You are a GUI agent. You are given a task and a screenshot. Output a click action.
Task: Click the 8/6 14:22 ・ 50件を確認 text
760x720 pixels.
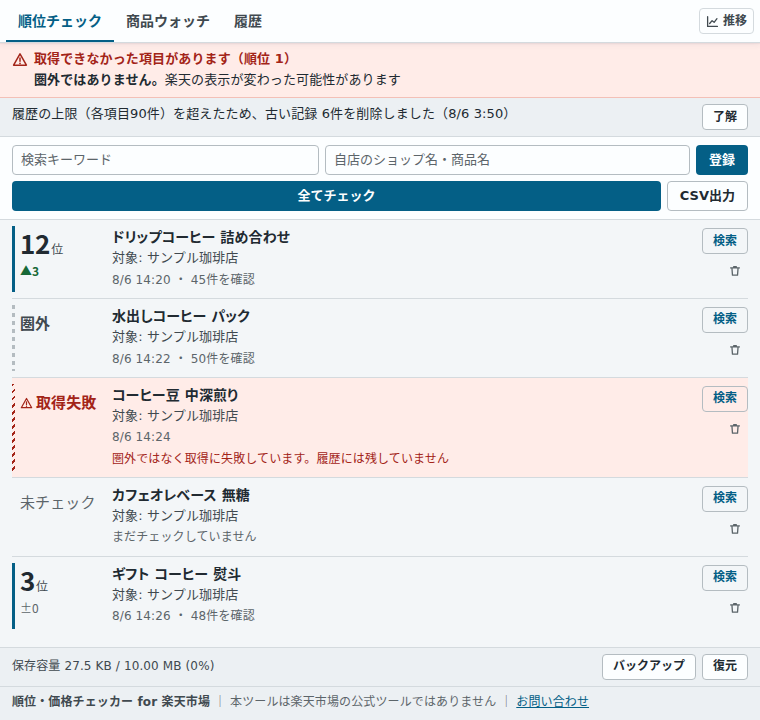(x=183, y=358)
